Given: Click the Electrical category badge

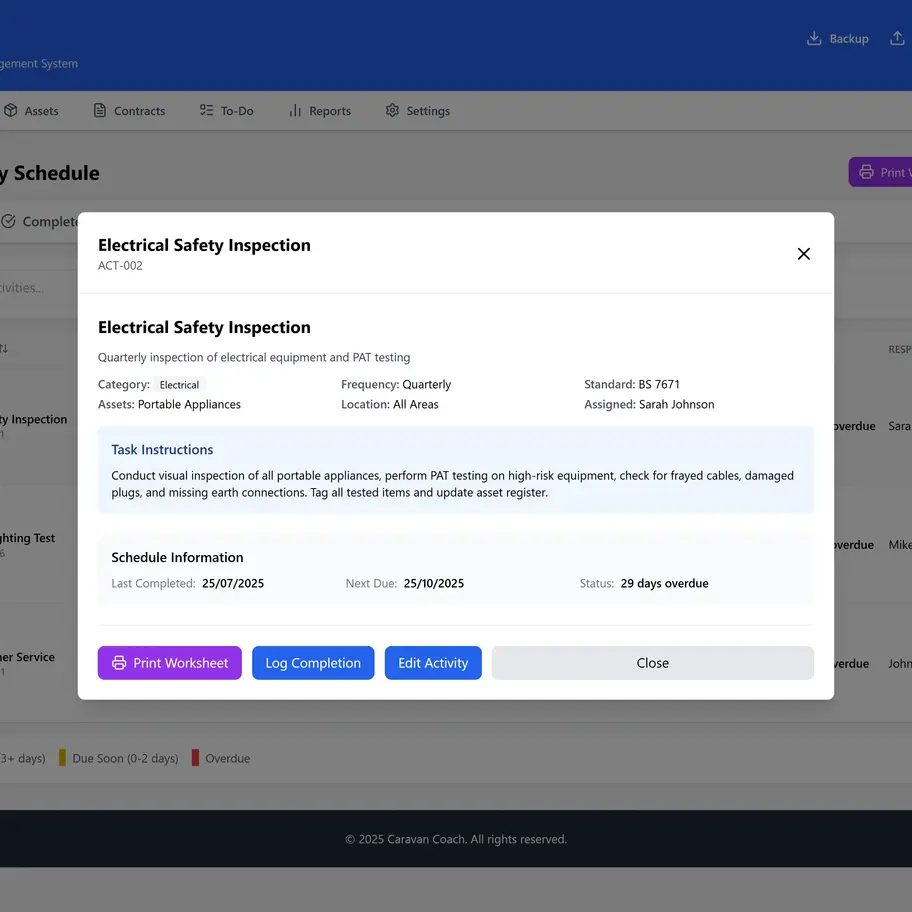Looking at the screenshot, I should coord(179,384).
